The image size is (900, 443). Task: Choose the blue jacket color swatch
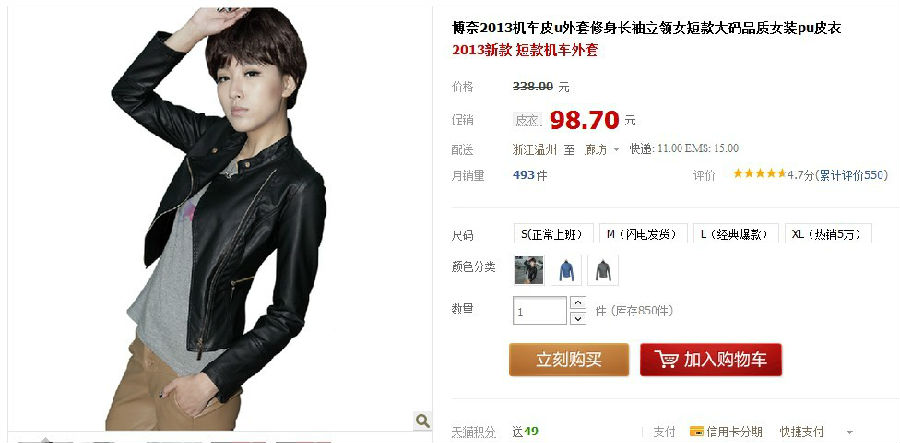[x=567, y=270]
